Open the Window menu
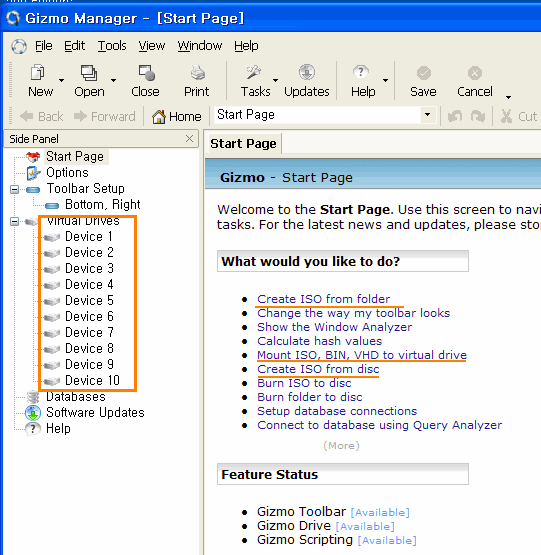 pos(200,46)
